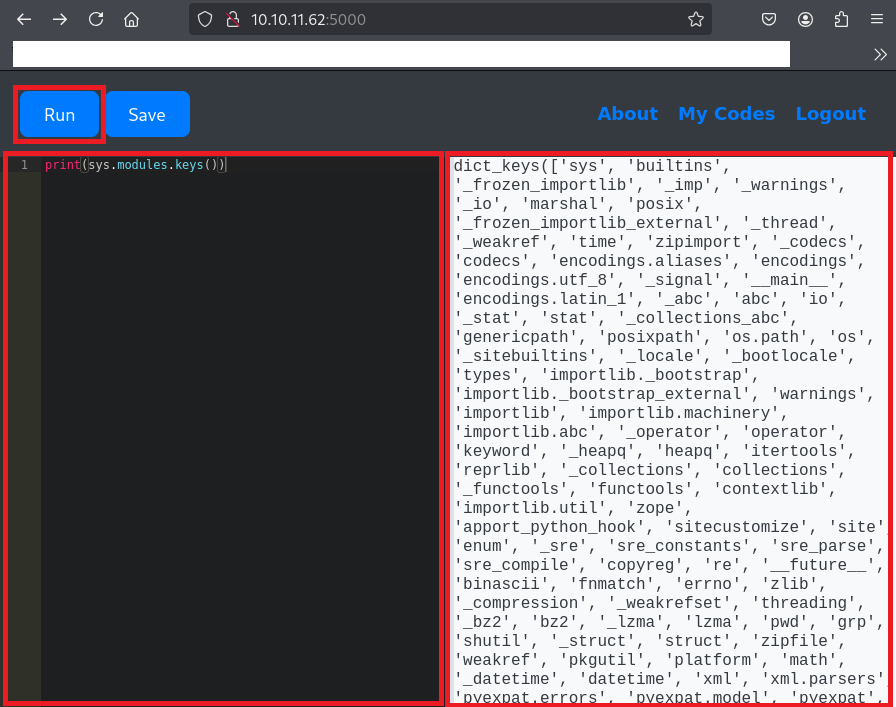Click the browser forward arrow
This screenshot has height=707, width=896.
click(x=60, y=19)
